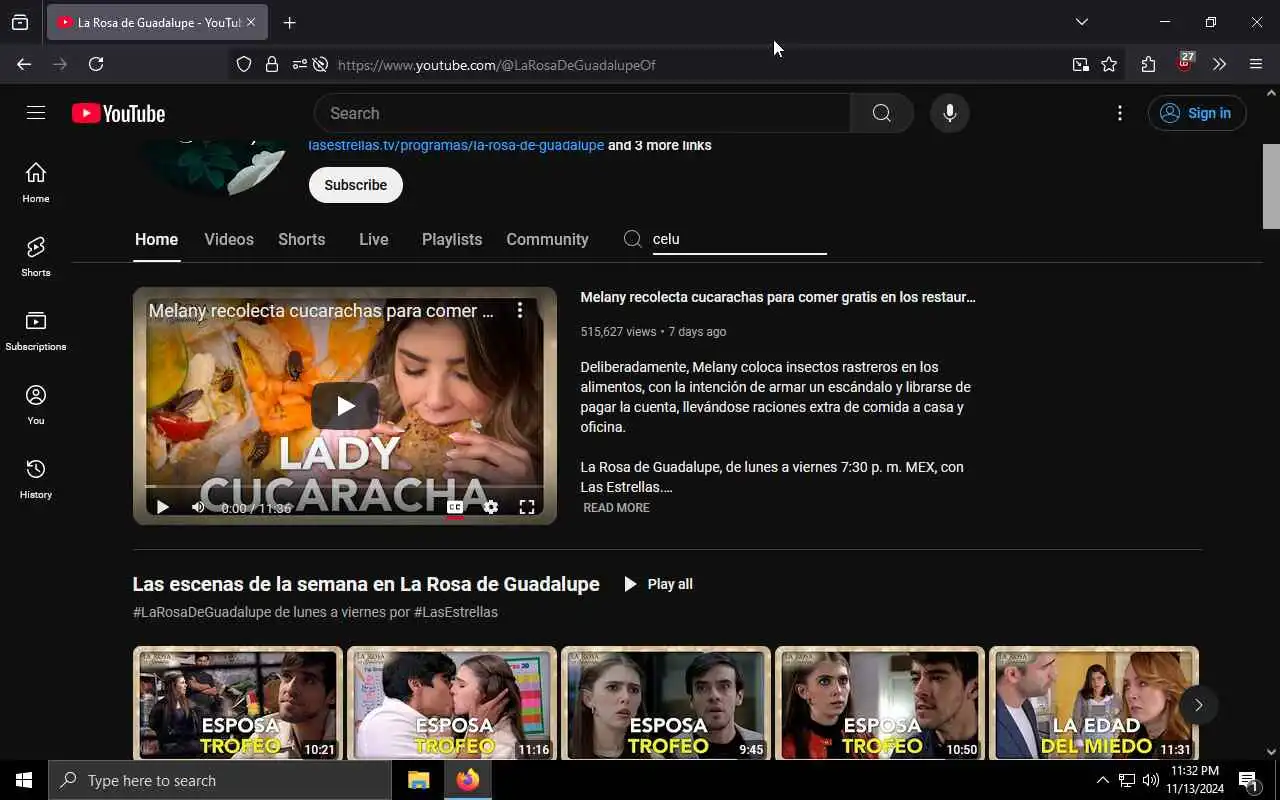This screenshot has width=1280, height=800.
Task: Click the Firefox icon on the taskbar
Action: [x=468, y=780]
